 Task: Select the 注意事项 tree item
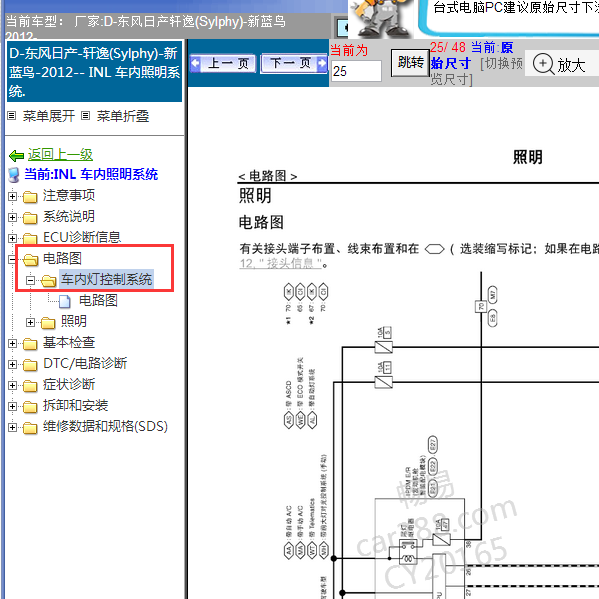coord(69,196)
